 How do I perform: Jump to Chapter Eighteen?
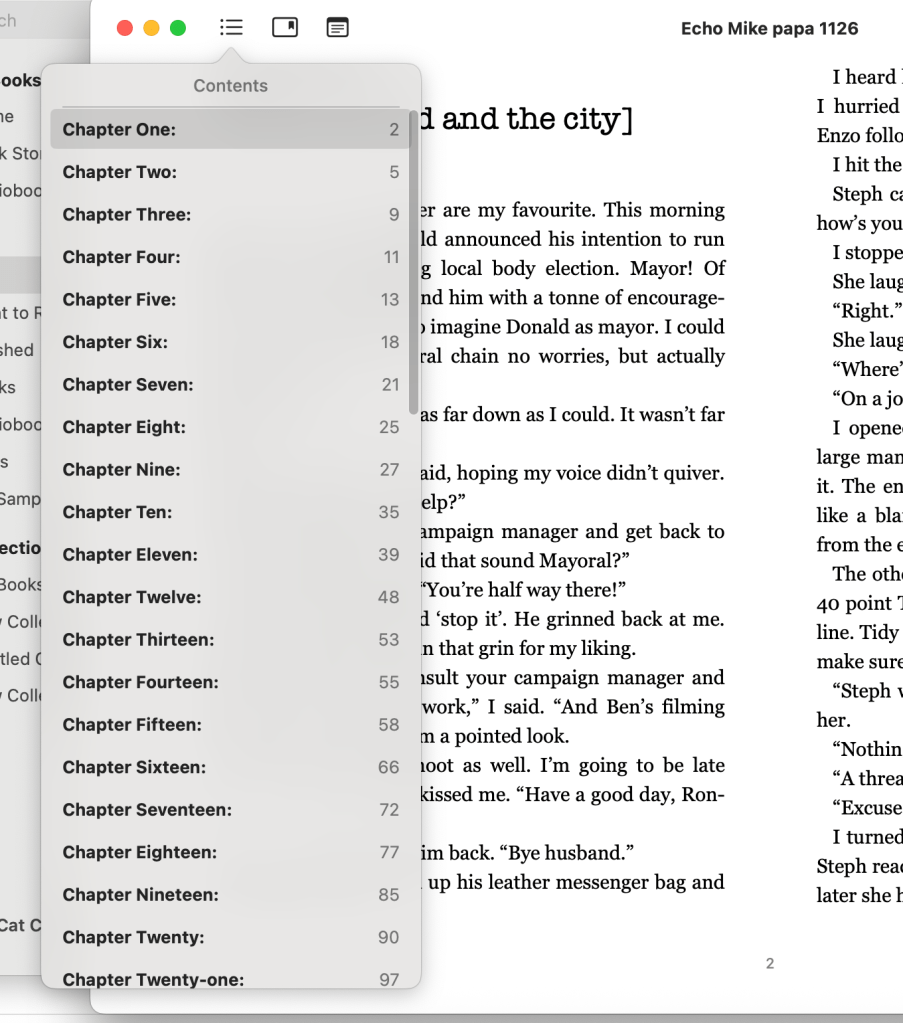(x=139, y=853)
